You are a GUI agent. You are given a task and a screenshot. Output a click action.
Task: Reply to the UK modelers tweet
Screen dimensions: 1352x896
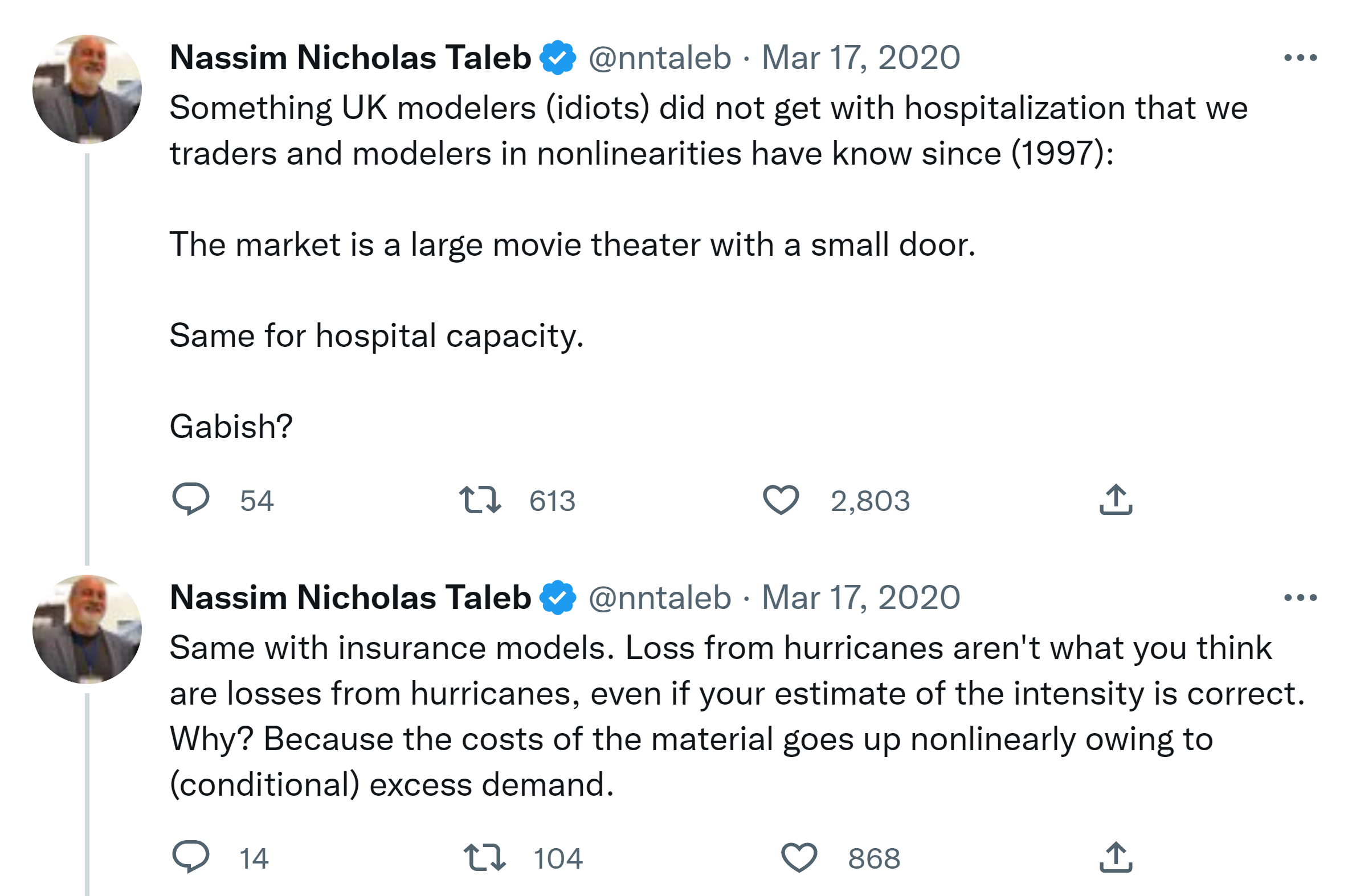pyautogui.click(x=191, y=499)
